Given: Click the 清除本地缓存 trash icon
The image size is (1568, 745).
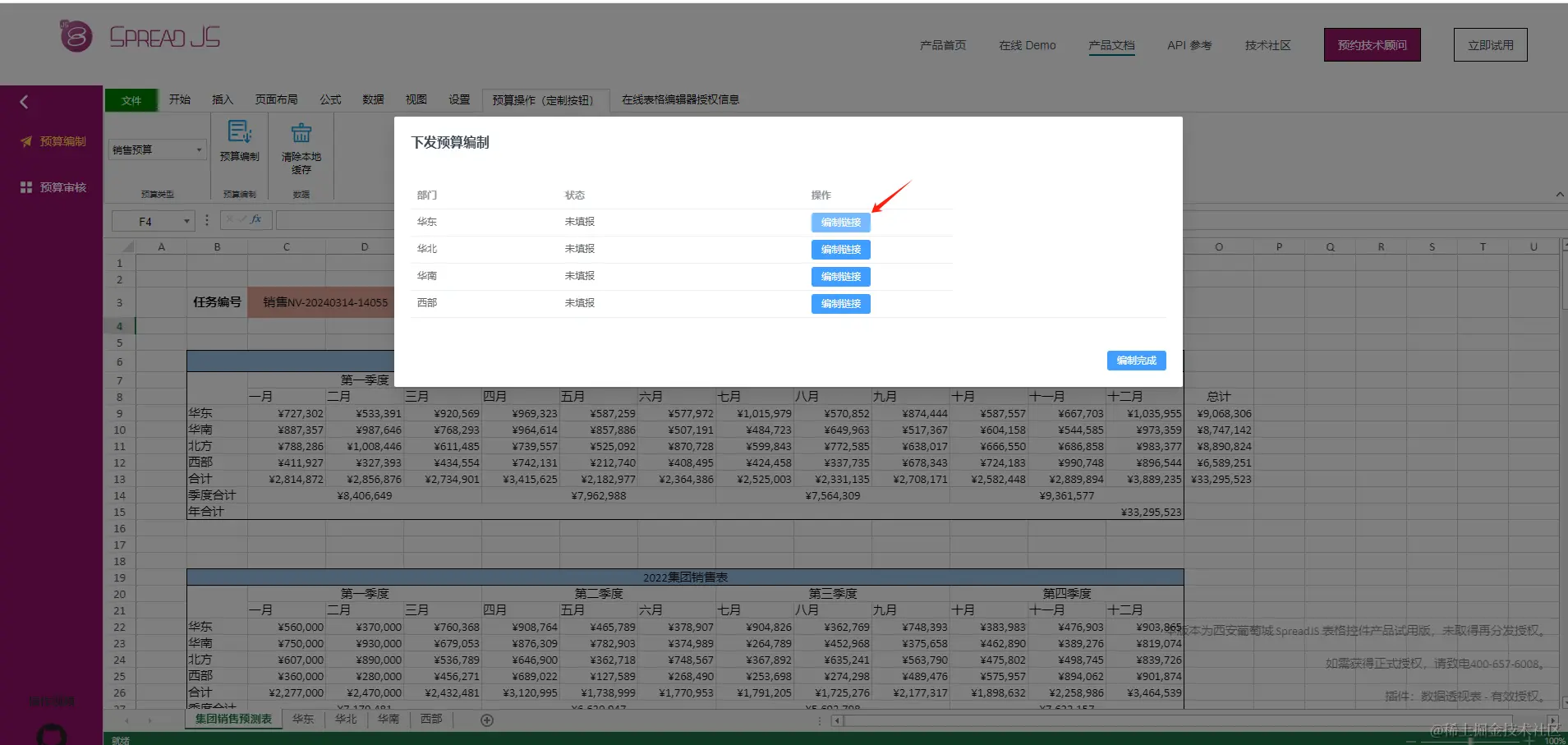Looking at the screenshot, I should pos(301,132).
